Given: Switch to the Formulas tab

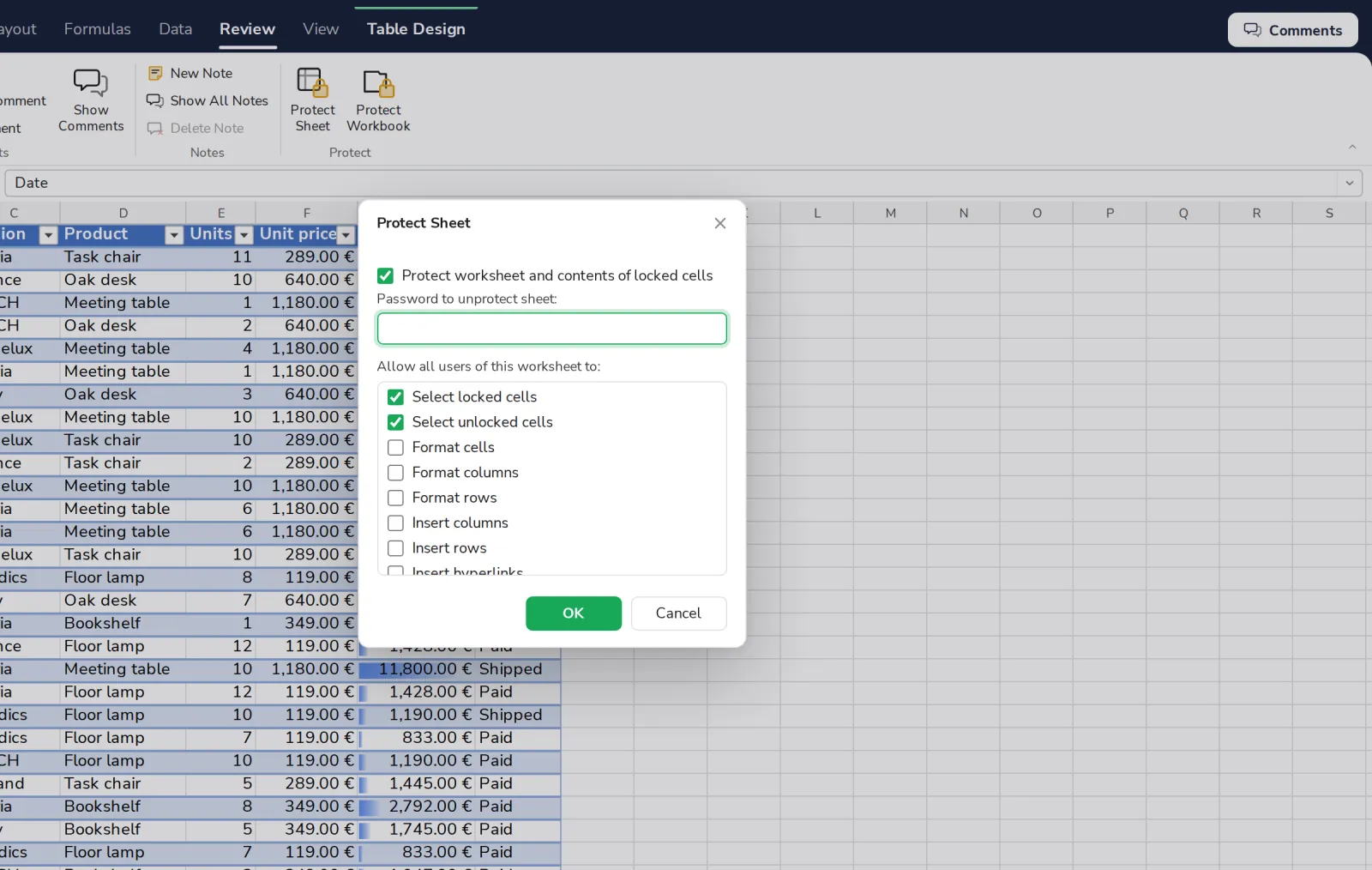Looking at the screenshot, I should click(98, 29).
